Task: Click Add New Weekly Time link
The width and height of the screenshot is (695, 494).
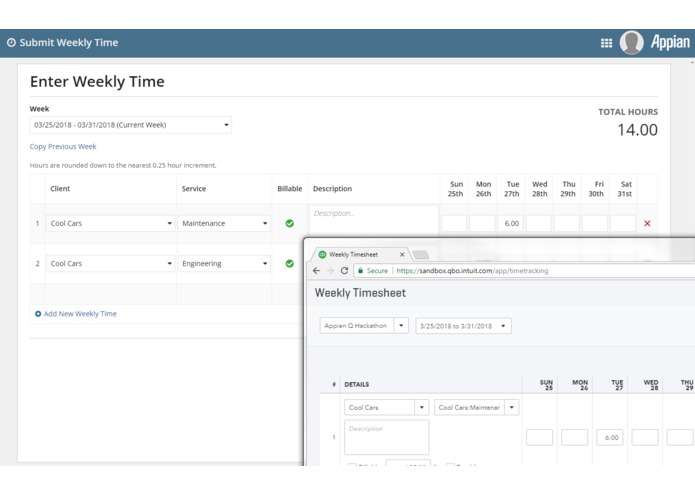Action: click(x=80, y=314)
